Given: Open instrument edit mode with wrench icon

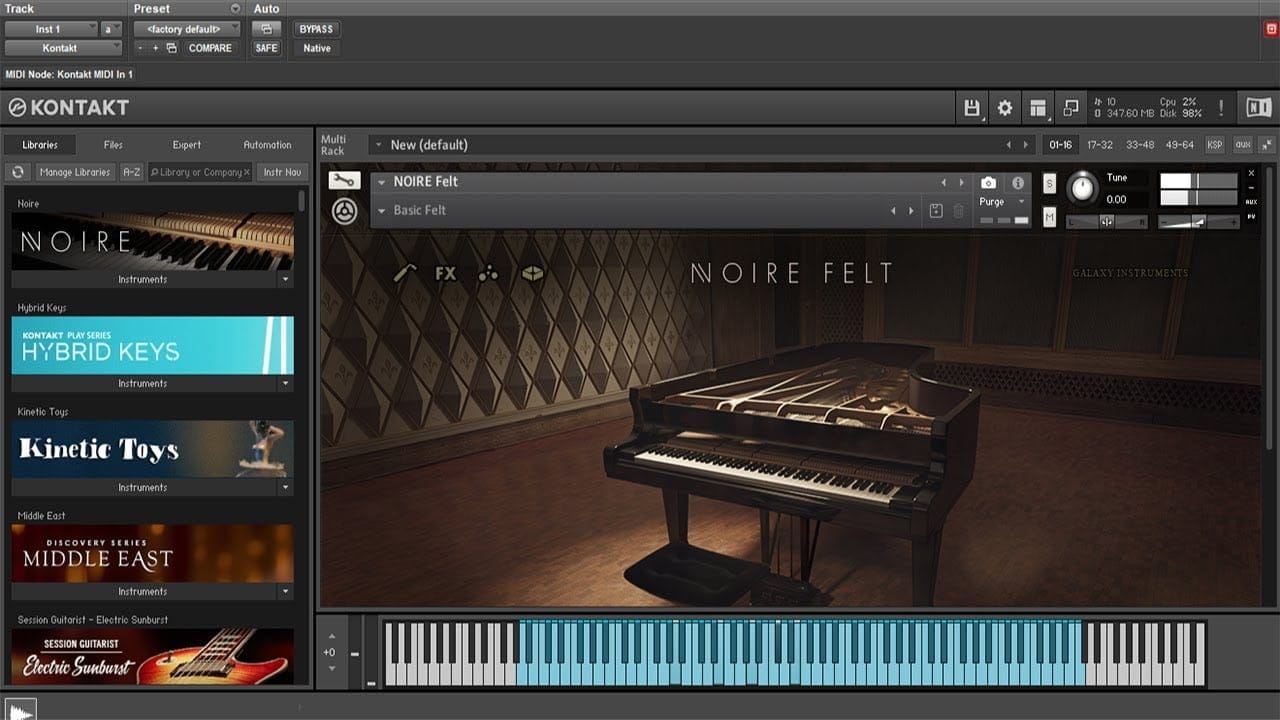Looking at the screenshot, I should 344,181.
